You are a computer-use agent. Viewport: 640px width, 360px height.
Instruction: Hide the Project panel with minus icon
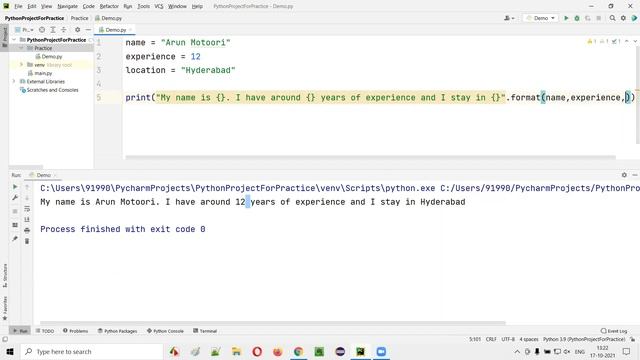tap(88, 30)
